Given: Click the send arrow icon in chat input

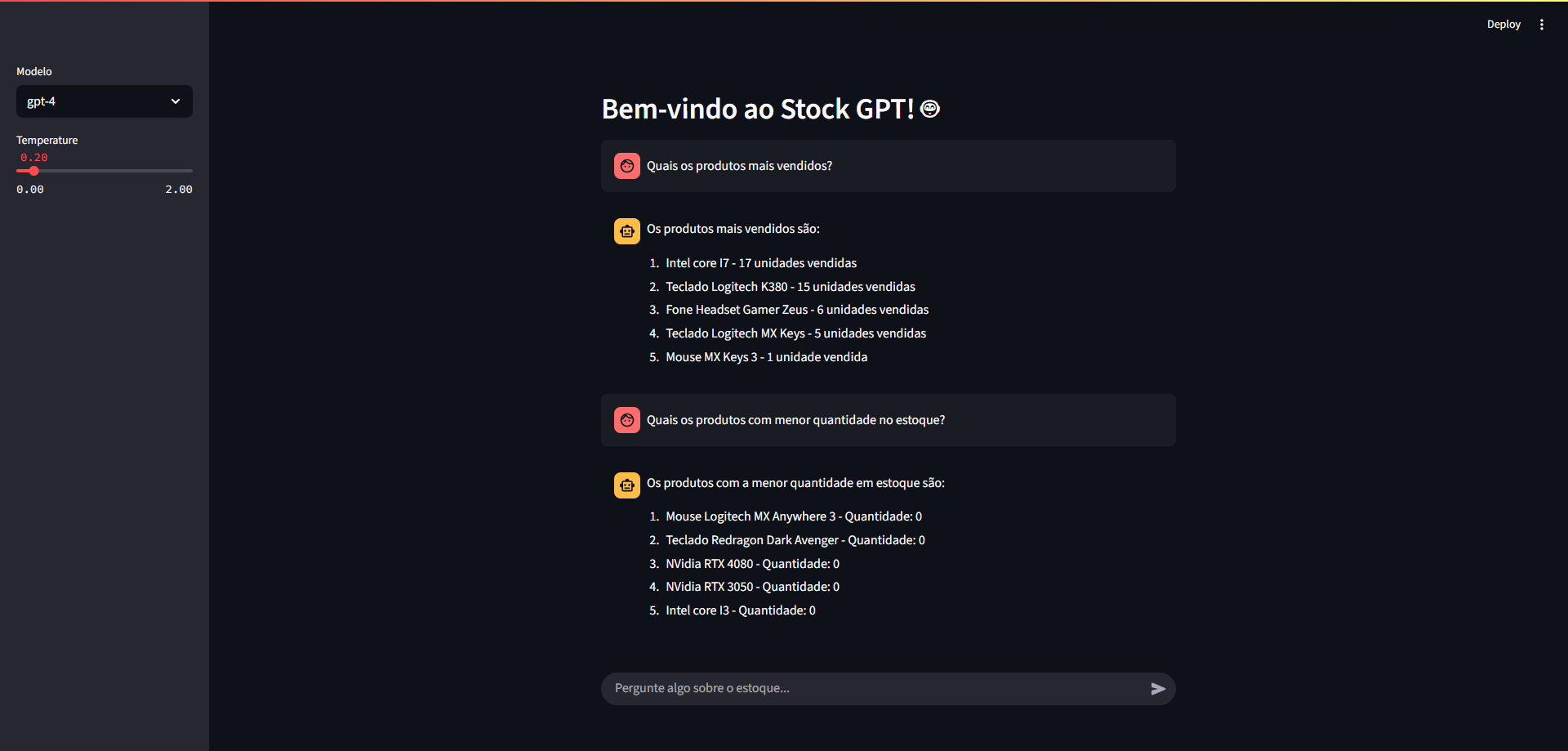Looking at the screenshot, I should point(1158,689).
